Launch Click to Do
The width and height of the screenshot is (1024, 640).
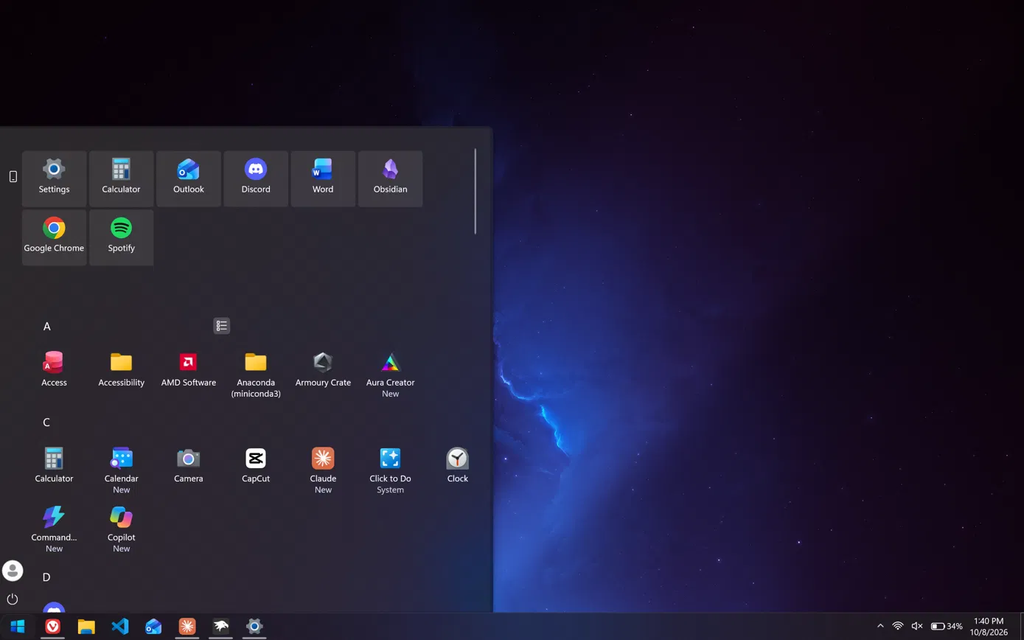[390, 471]
